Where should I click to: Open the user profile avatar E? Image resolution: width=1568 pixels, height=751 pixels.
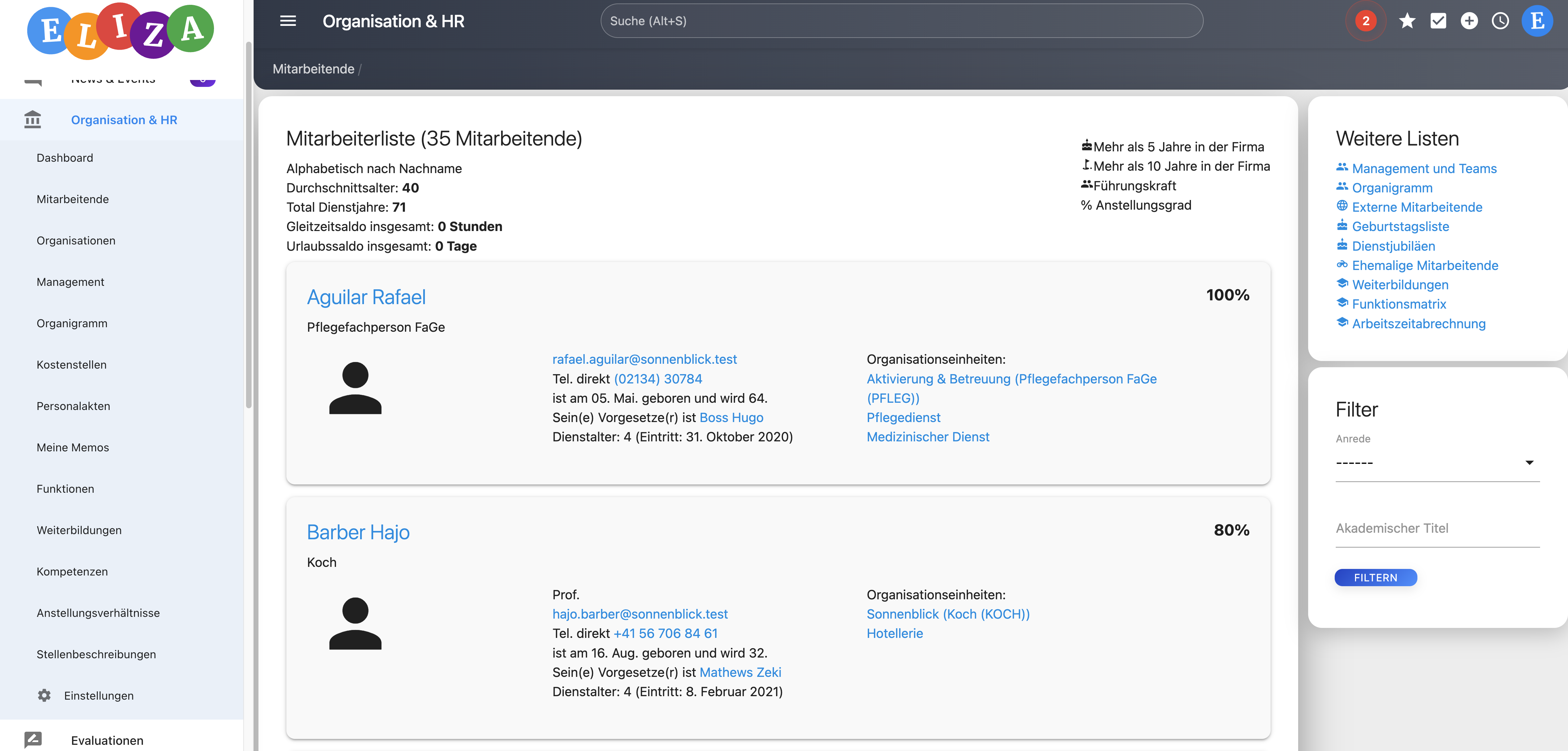1537,21
